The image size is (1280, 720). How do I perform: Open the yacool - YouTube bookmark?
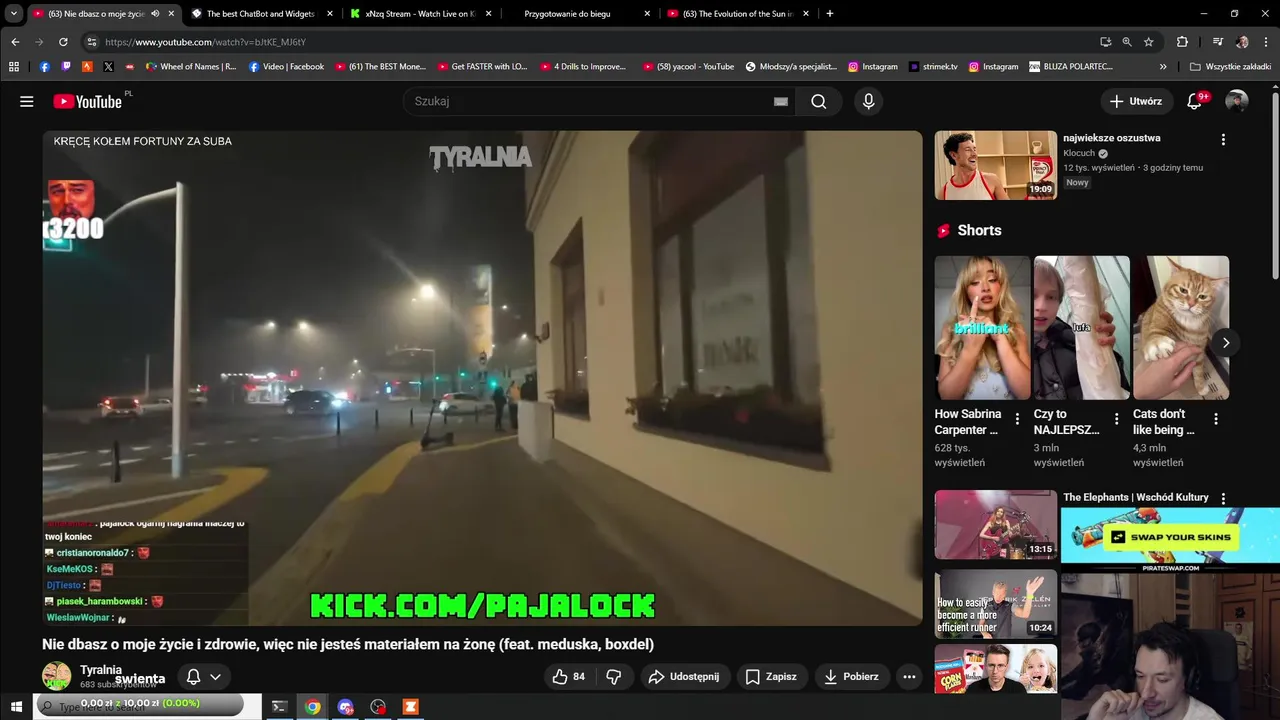[x=688, y=67]
